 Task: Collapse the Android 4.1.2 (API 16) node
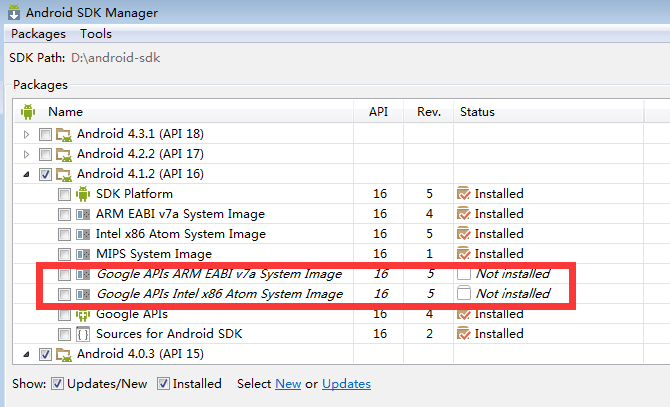point(26,174)
